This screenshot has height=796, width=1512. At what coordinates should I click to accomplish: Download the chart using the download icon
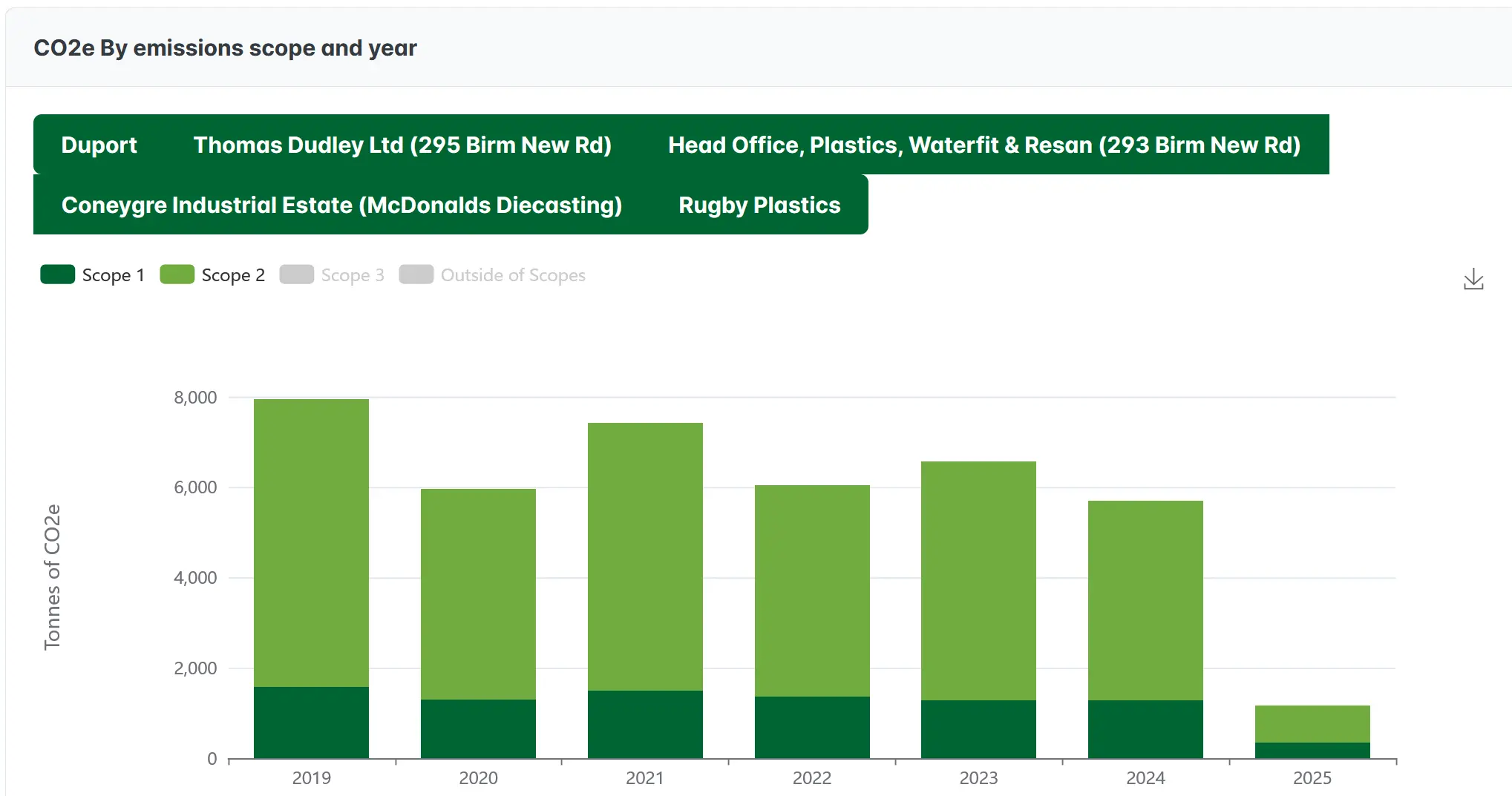pos(1473,280)
